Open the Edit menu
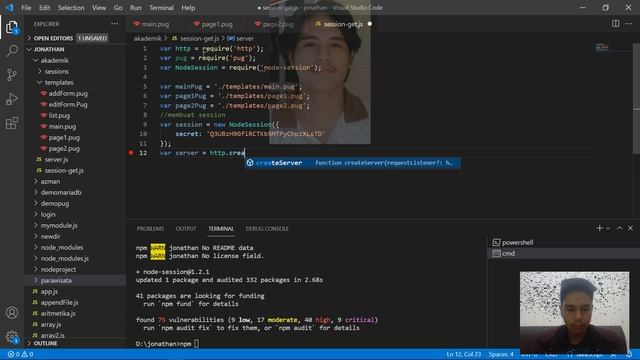 pos(44,8)
